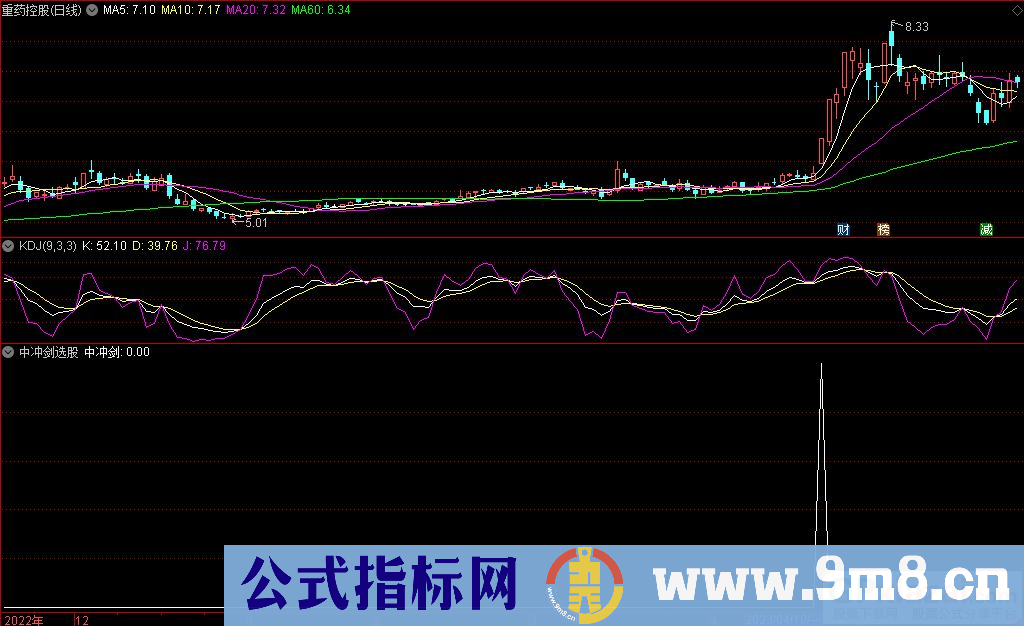Click the 榜 ranking list marker
Screen dimensions: 1024x626
pyautogui.click(x=883, y=229)
